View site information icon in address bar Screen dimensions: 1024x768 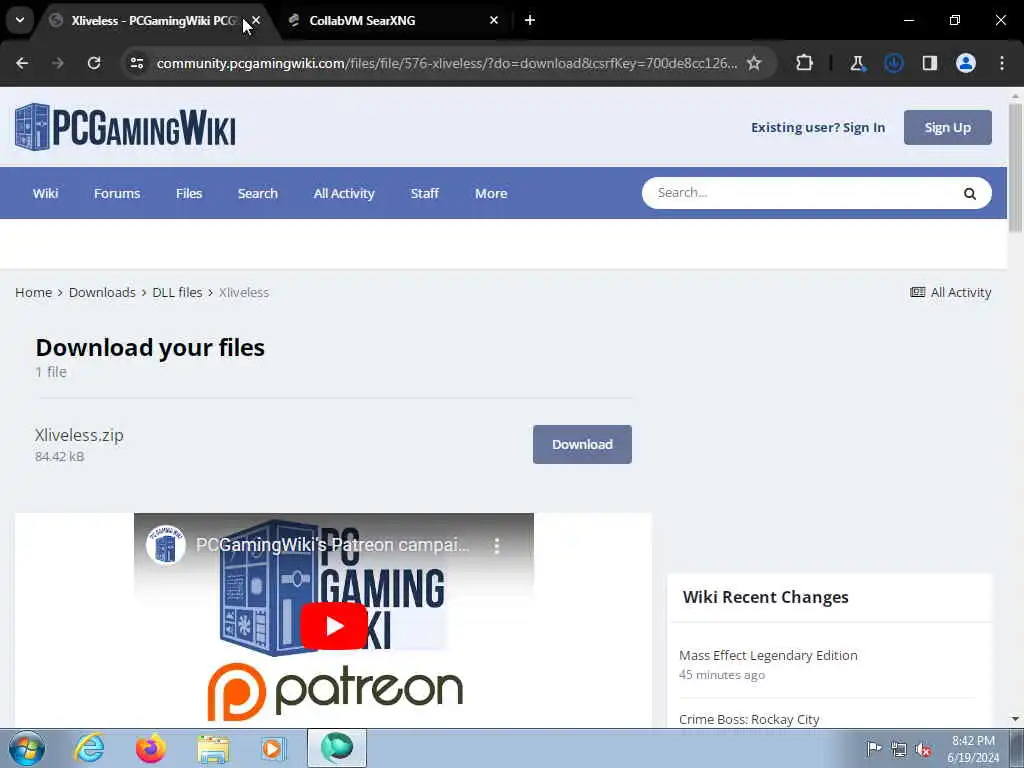(x=136, y=63)
